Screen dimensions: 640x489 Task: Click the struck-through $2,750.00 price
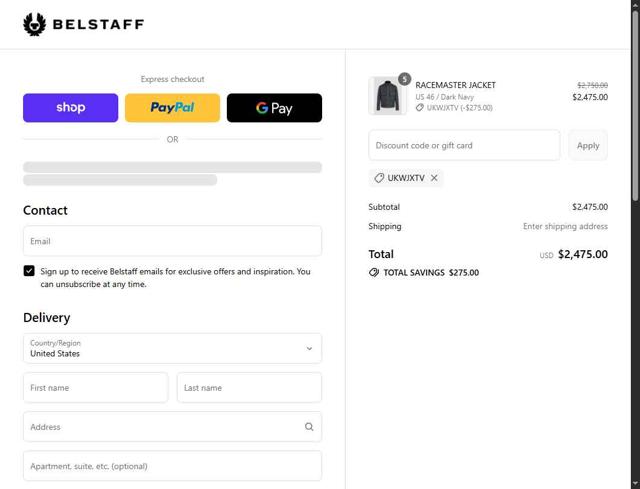click(x=593, y=85)
